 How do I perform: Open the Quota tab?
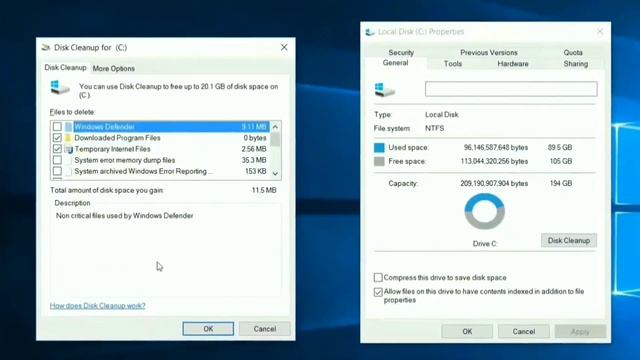click(573, 52)
